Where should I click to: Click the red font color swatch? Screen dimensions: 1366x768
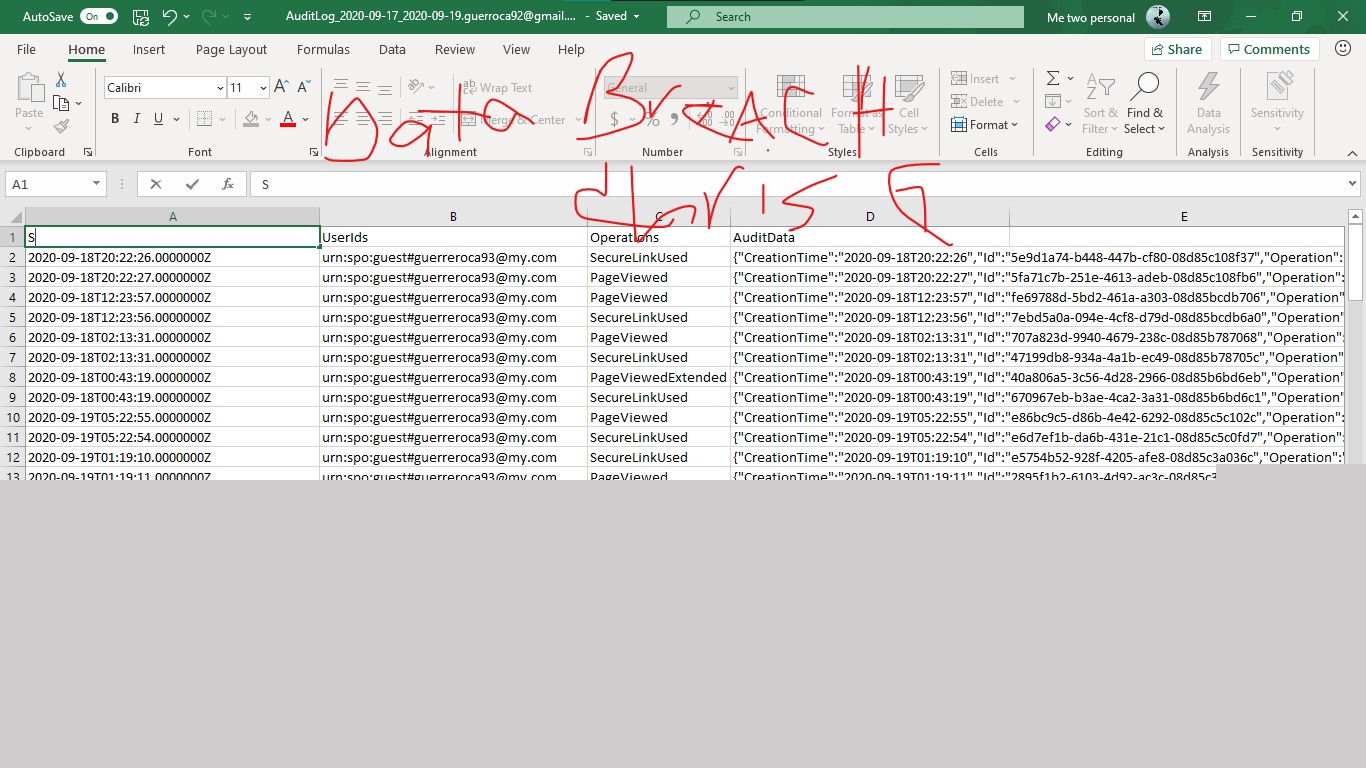coord(288,119)
